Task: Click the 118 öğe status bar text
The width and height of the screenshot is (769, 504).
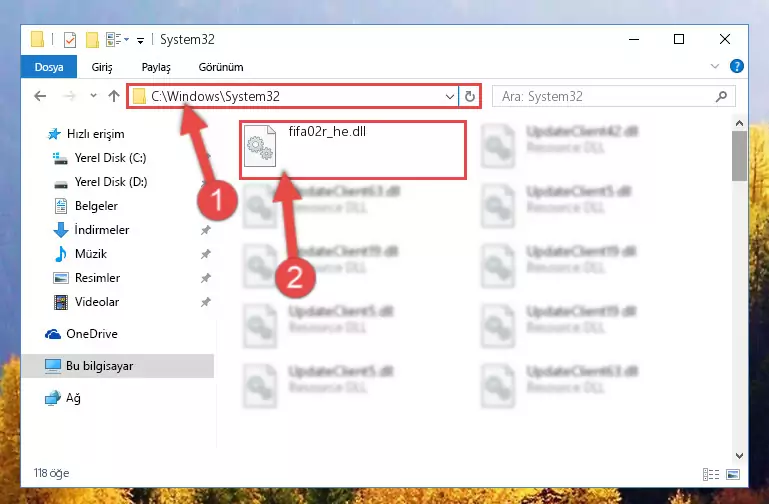Action: [x=51, y=473]
